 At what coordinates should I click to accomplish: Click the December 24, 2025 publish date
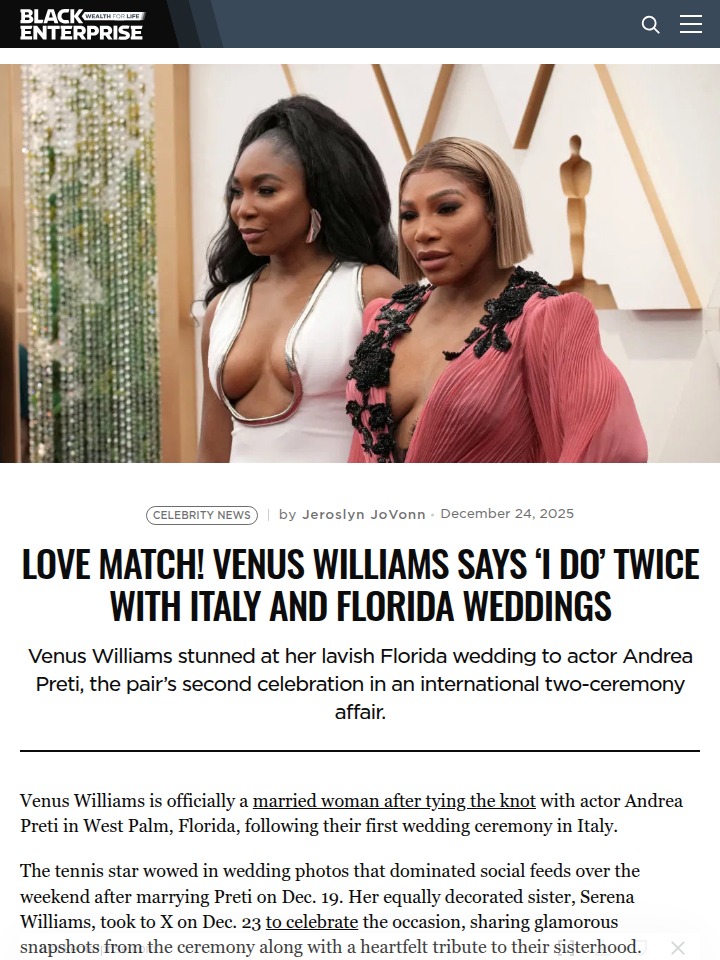[507, 514]
